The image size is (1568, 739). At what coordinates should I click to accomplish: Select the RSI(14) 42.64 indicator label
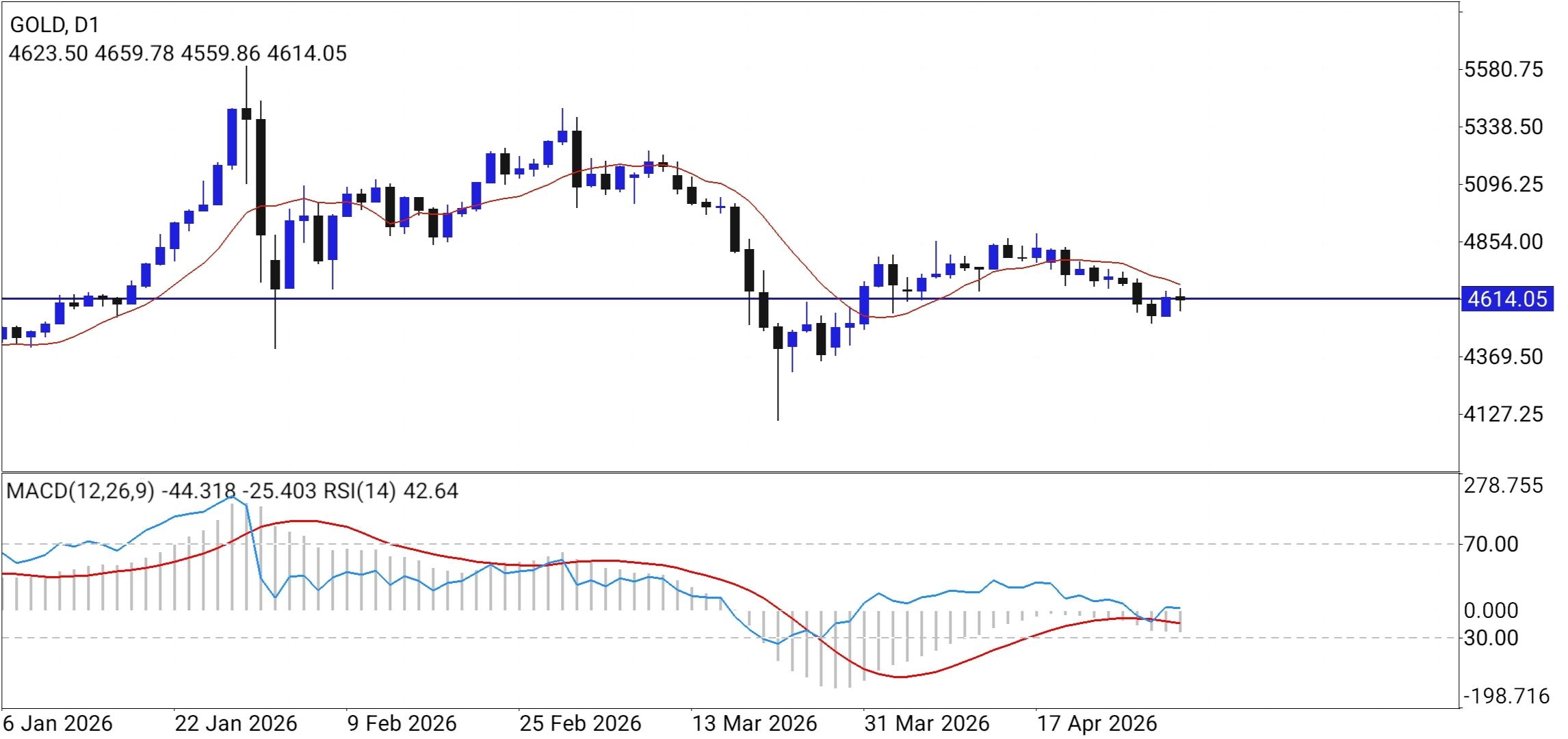coord(390,491)
